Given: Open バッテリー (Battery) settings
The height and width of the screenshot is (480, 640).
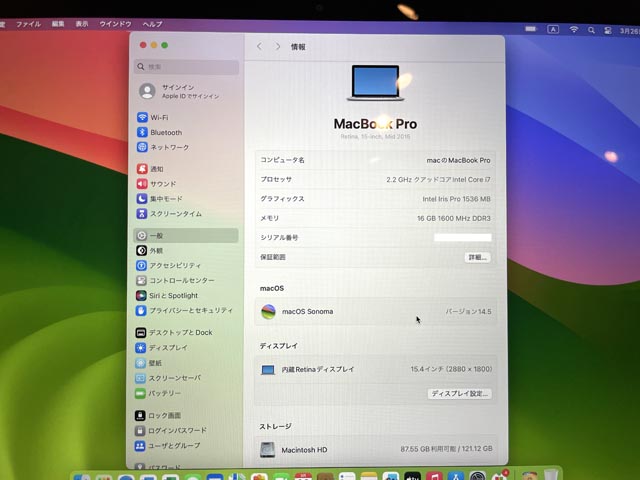Looking at the screenshot, I should [x=164, y=393].
